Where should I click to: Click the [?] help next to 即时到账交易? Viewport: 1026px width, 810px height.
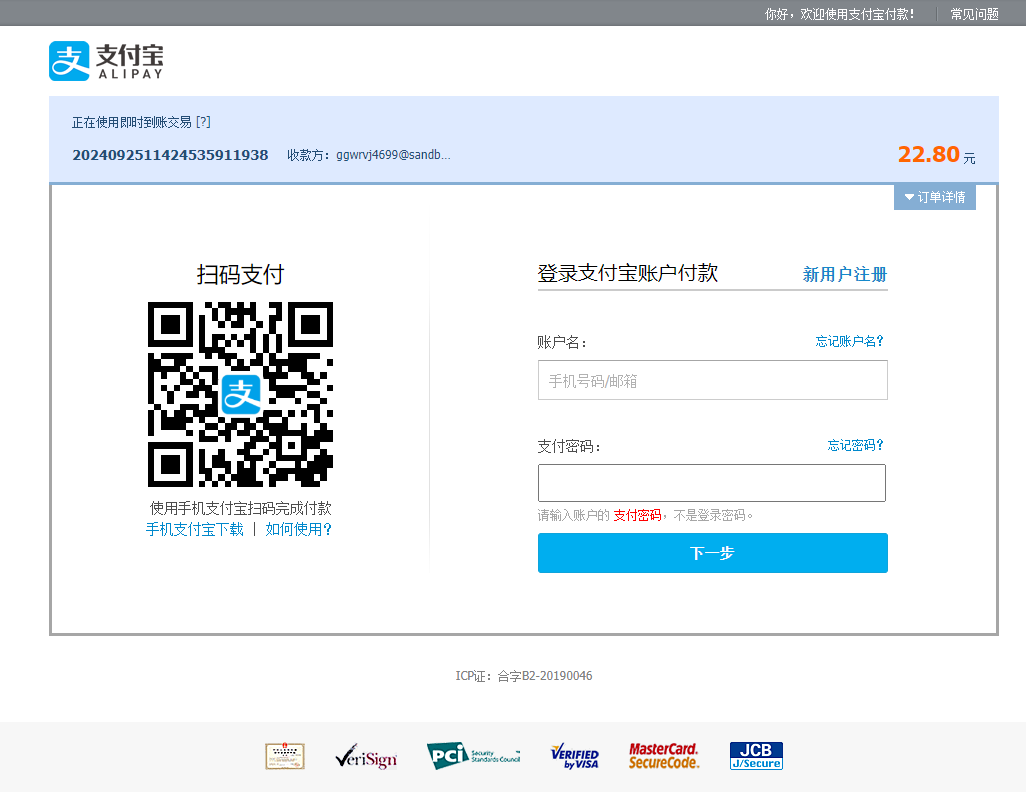pos(203,122)
